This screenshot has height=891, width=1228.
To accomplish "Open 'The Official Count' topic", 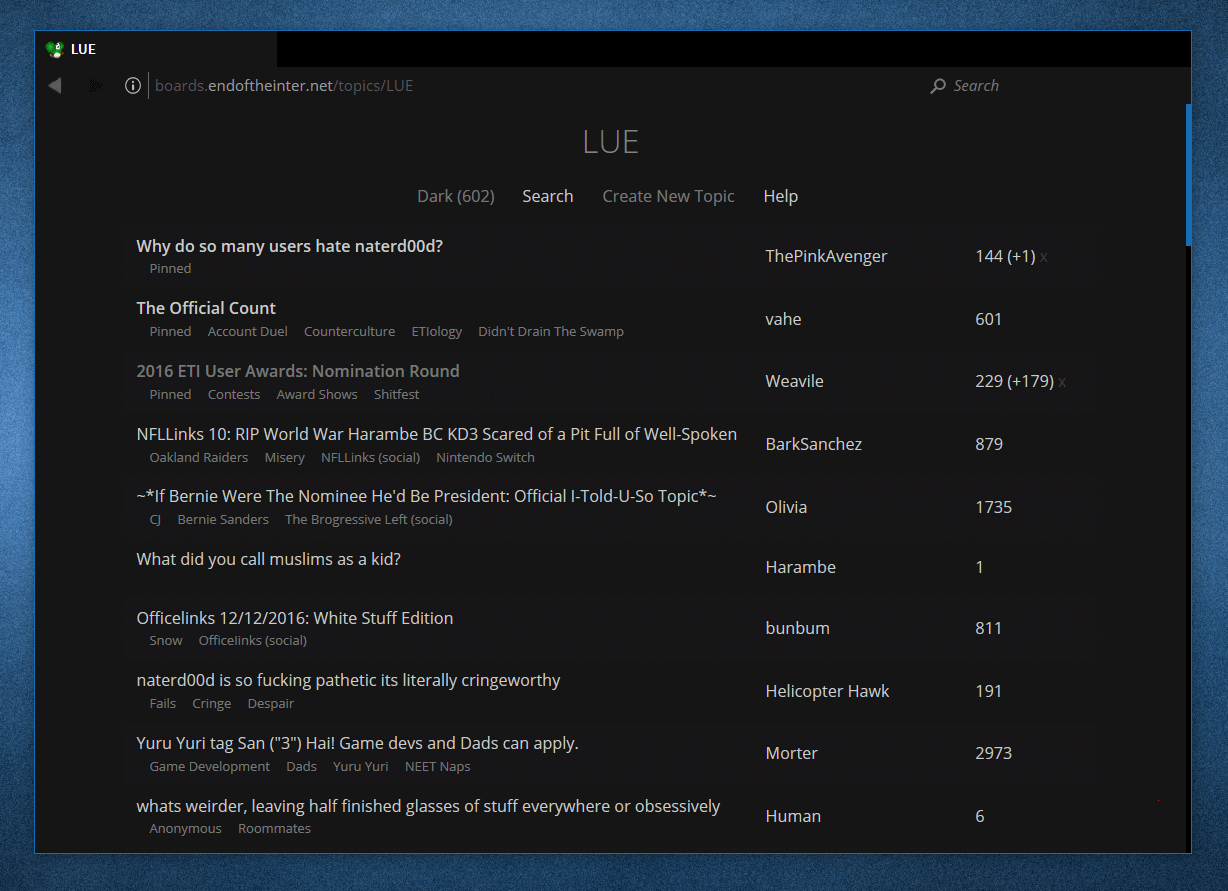I will click(x=206, y=308).
